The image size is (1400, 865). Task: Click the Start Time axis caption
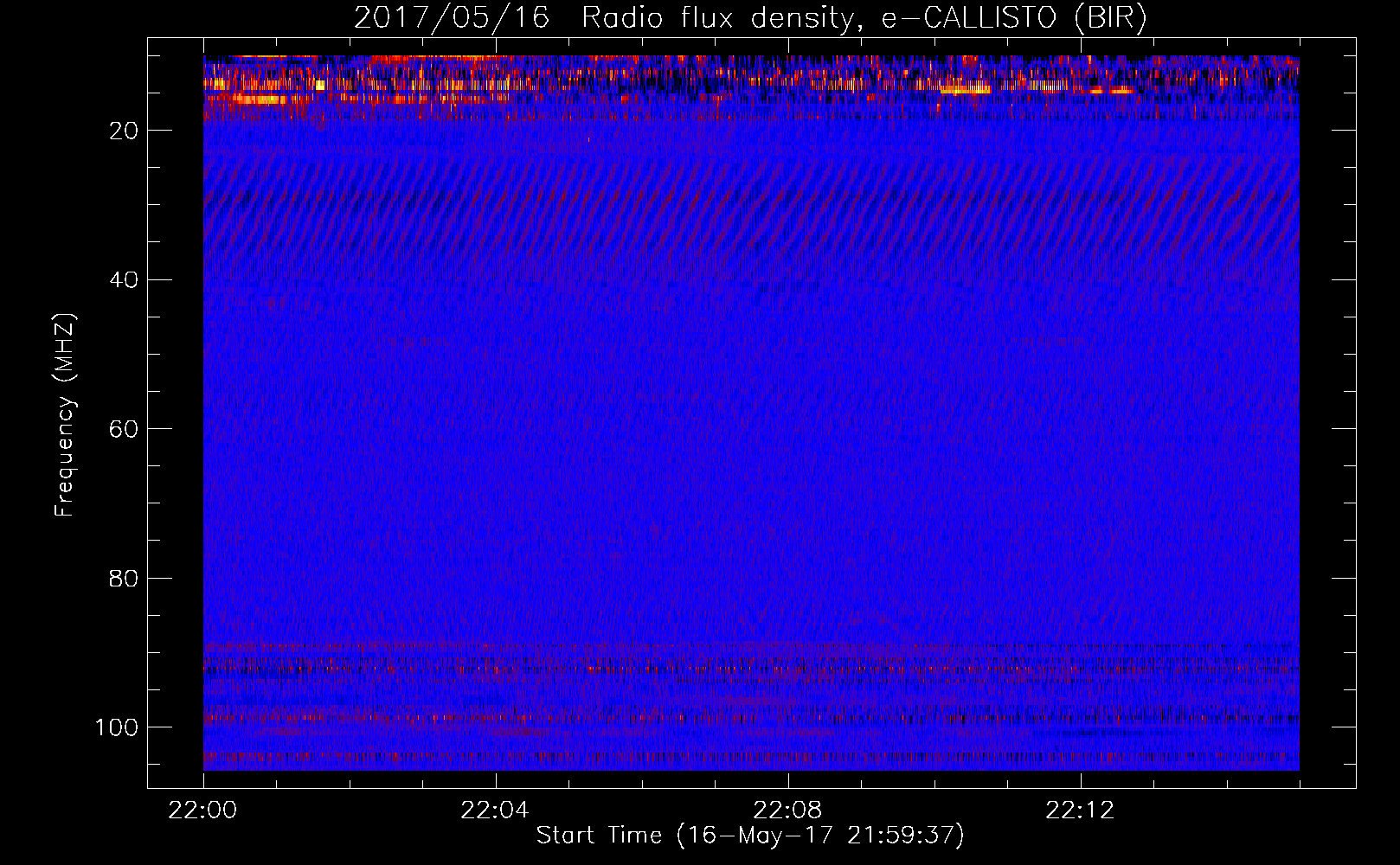point(750,836)
